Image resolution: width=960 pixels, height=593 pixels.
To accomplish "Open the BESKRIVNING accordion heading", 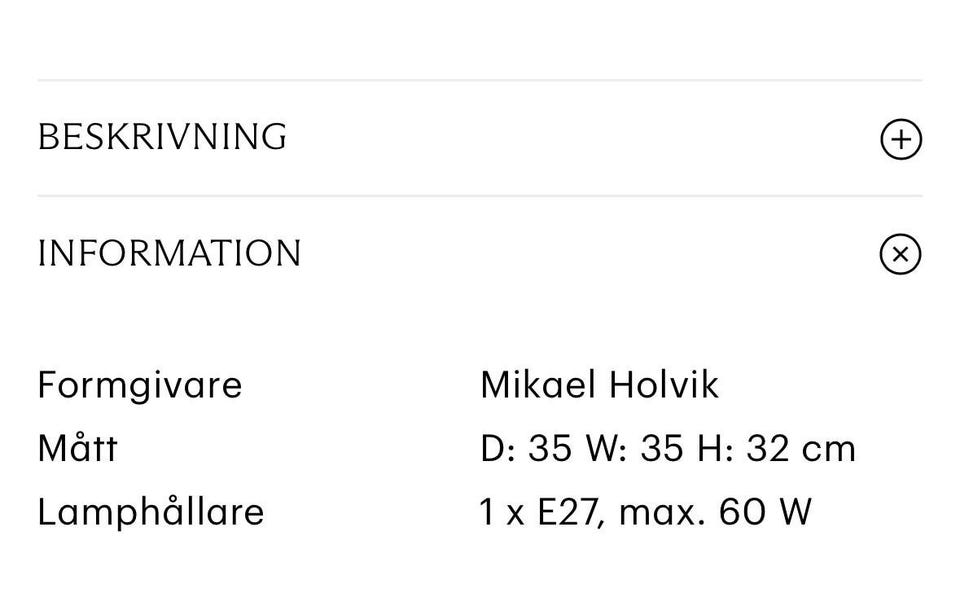I will (x=162, y=138).
